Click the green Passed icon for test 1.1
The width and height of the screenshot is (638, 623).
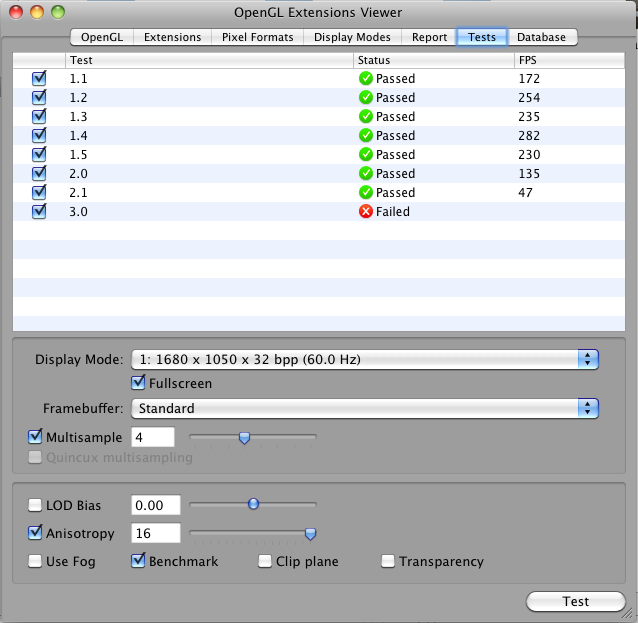[366, 78]
